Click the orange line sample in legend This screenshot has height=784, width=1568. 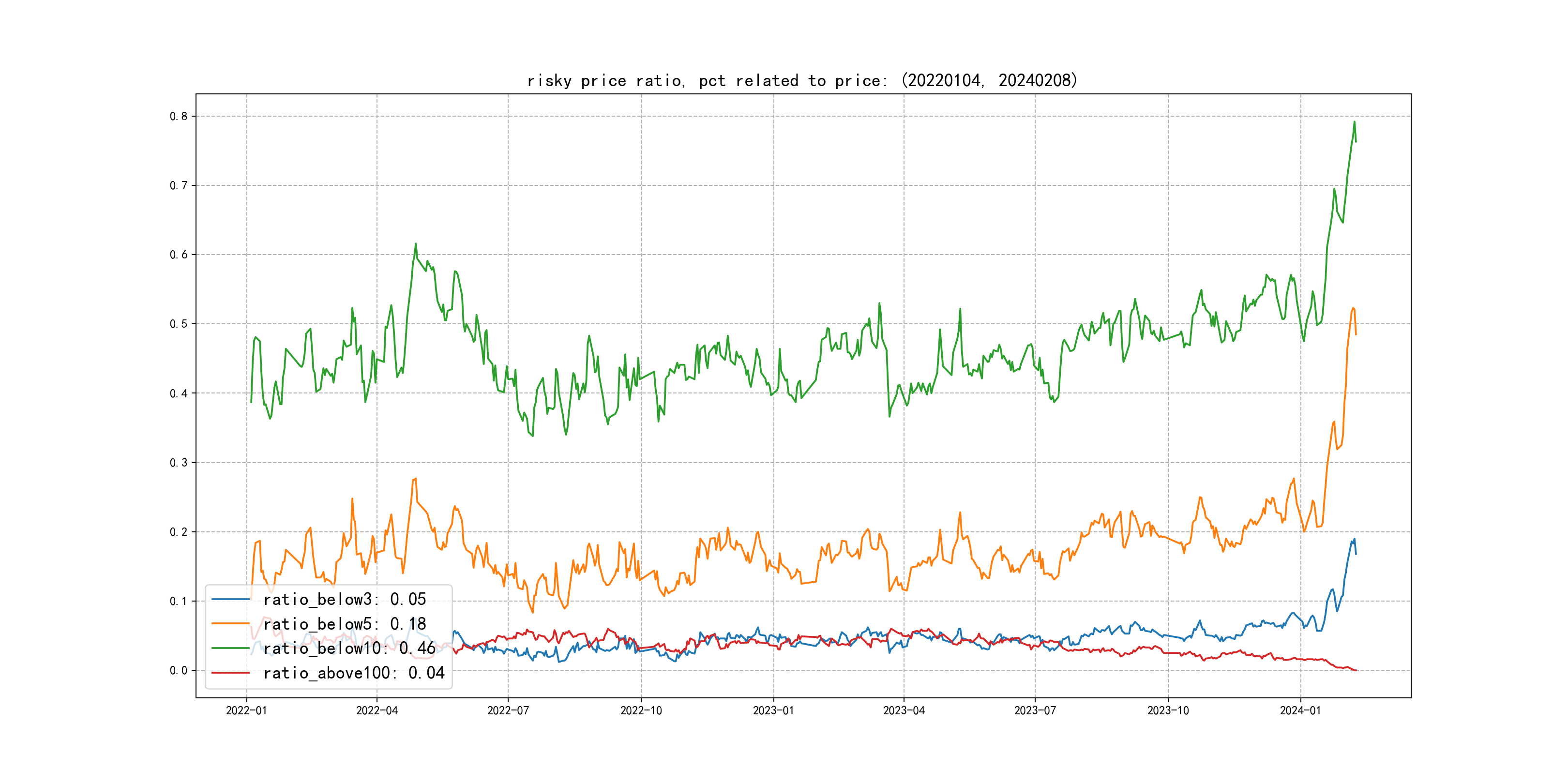(231, 624)
